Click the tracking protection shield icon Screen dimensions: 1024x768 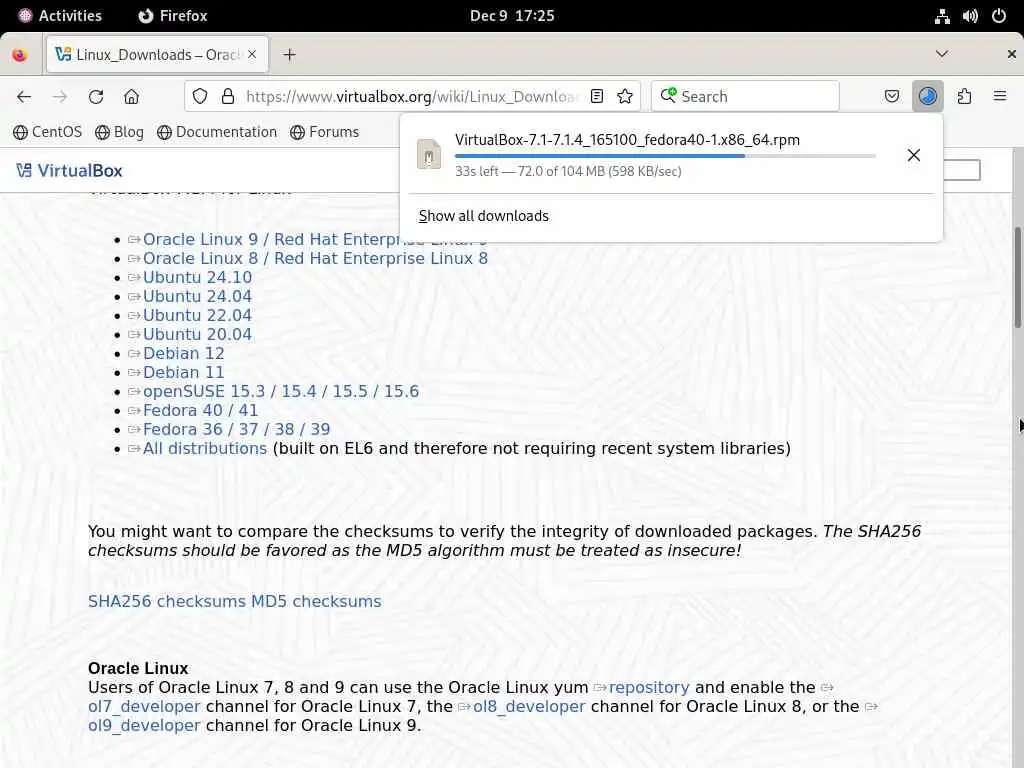pyautogui.click(x=200, y=97)
